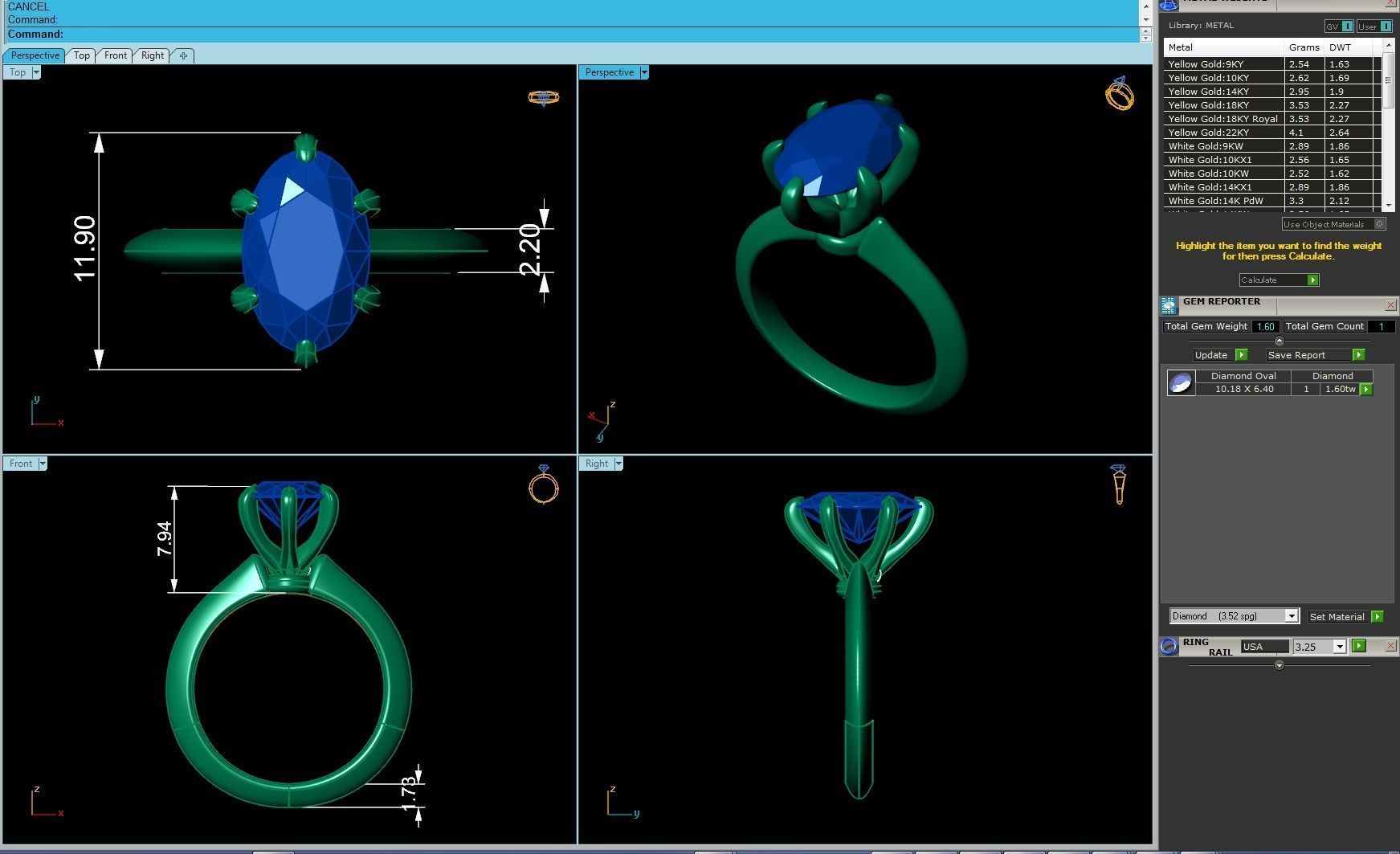
Task: Select the Yellow Gold:14KY row
Action: point(1273,92)
